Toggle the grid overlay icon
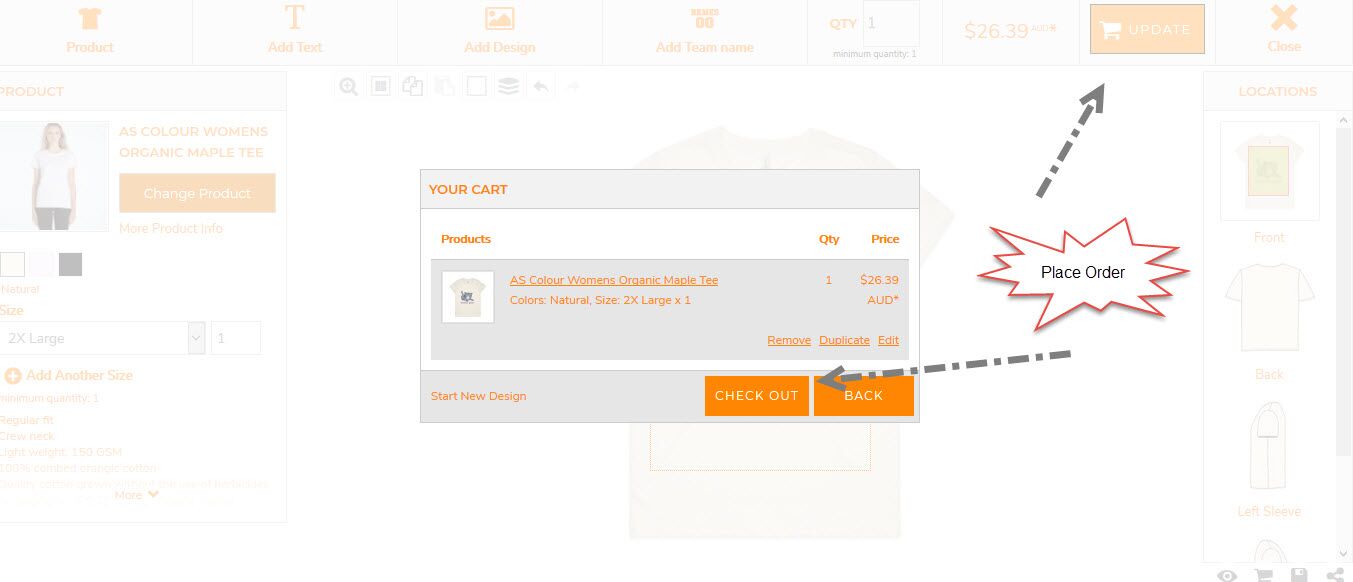The height and width of the screenshot is (582, 1353). tap(380, 86)
